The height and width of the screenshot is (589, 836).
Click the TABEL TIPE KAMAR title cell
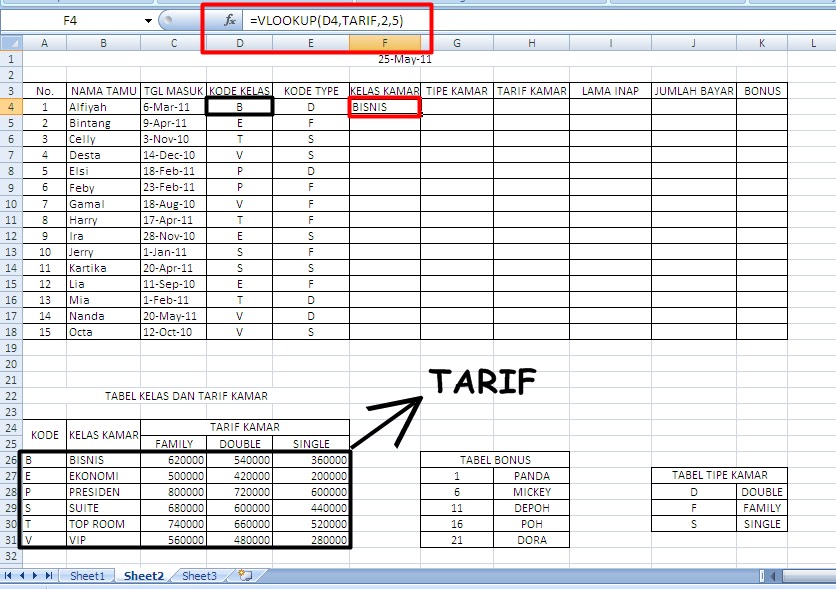click(x=719, y=475)
